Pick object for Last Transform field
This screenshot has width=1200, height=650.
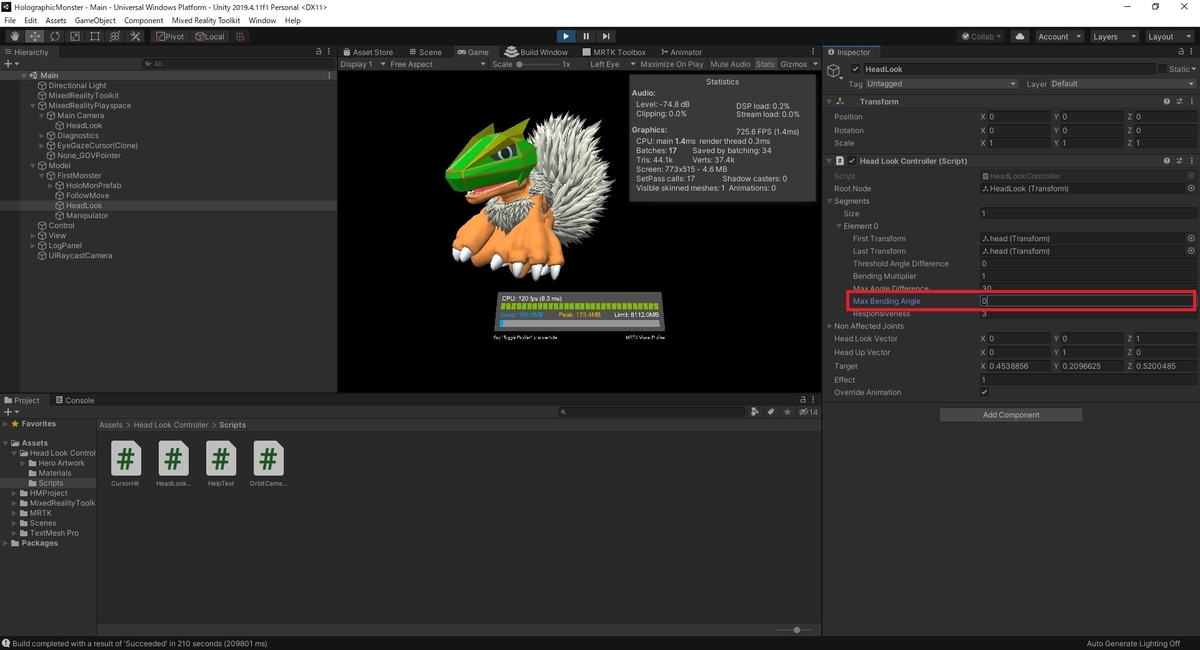click(1191, 251)
